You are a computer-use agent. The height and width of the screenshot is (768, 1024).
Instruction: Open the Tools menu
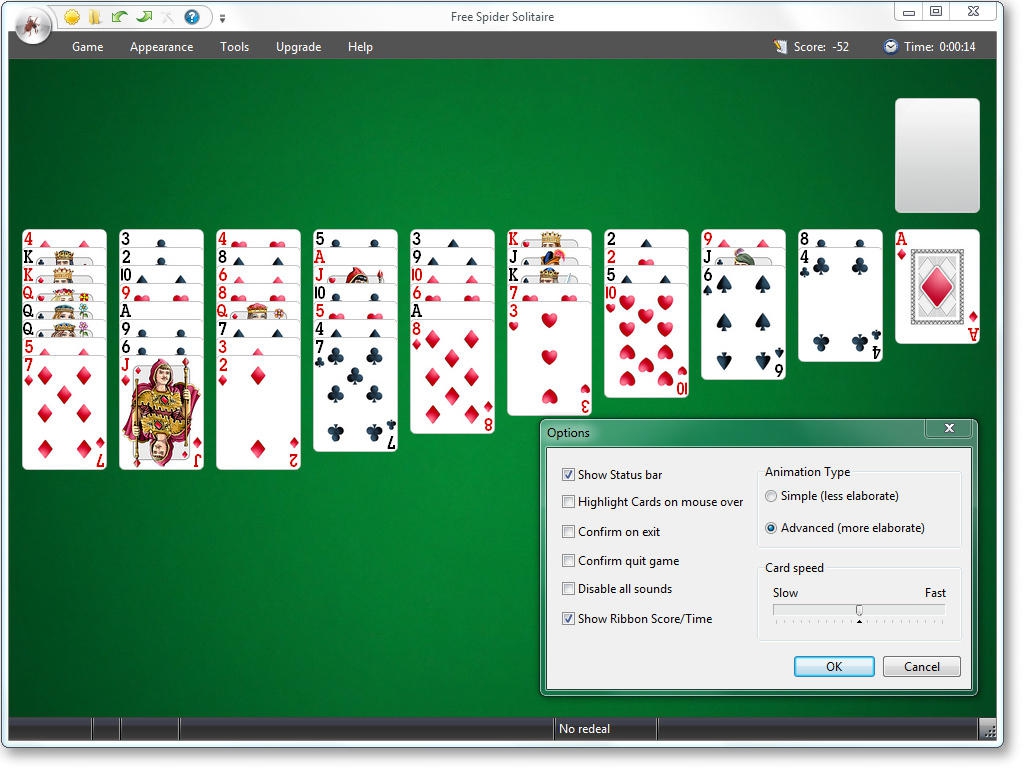pyautogui.click(x=234, y=47)
